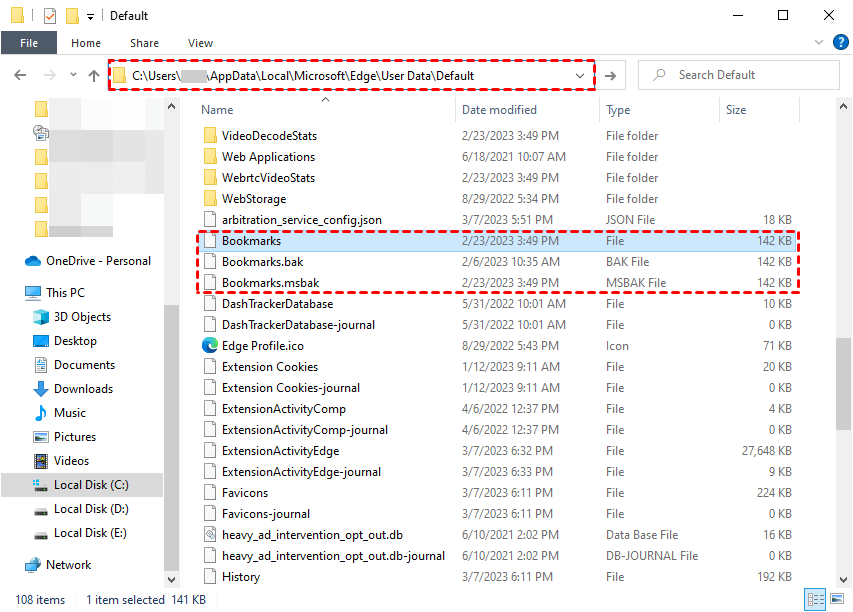Select the Extension Cookies-journal file
The image size is (853, 612).
point(498,388)
